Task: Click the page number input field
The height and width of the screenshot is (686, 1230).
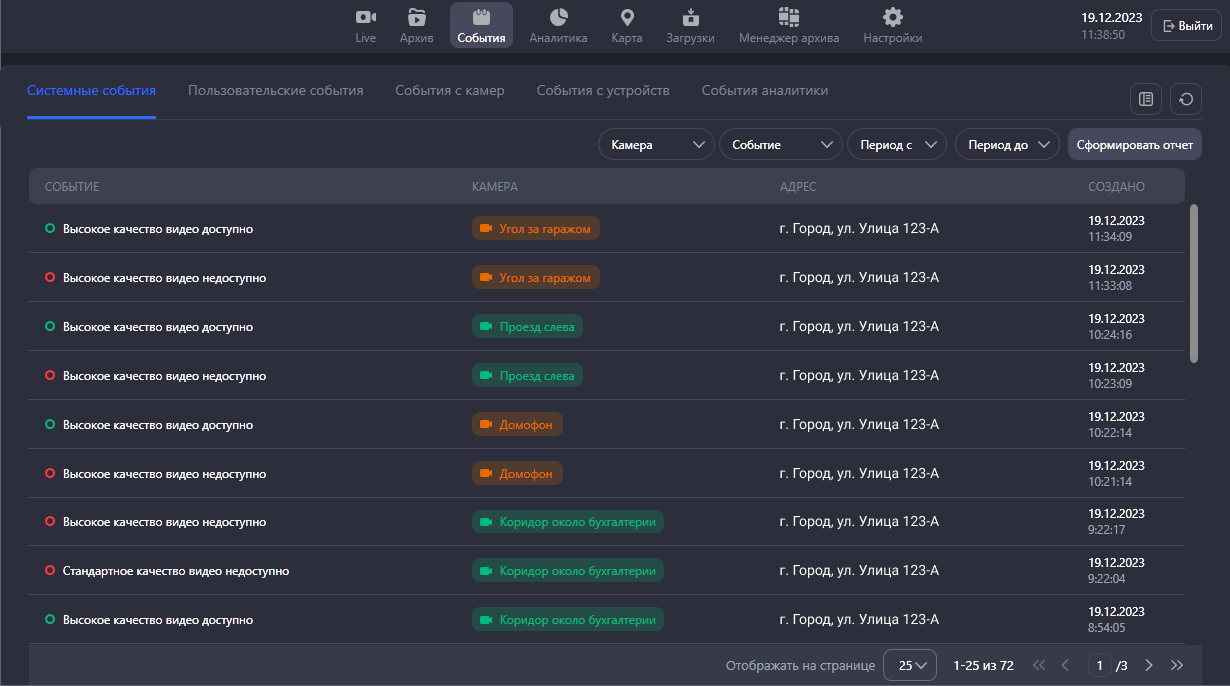Action: pos(1100,665)
